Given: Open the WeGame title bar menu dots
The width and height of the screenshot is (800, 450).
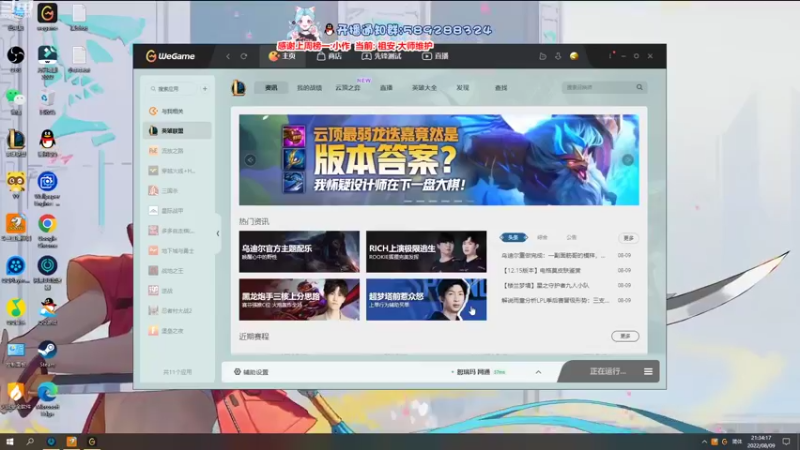Looking at the screenshot, I should [x=610, y=56].
